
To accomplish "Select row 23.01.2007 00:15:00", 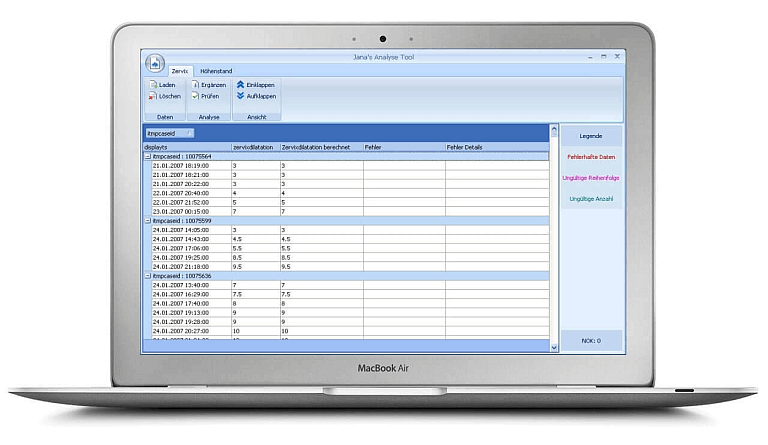I will click(x=350, y=212).
